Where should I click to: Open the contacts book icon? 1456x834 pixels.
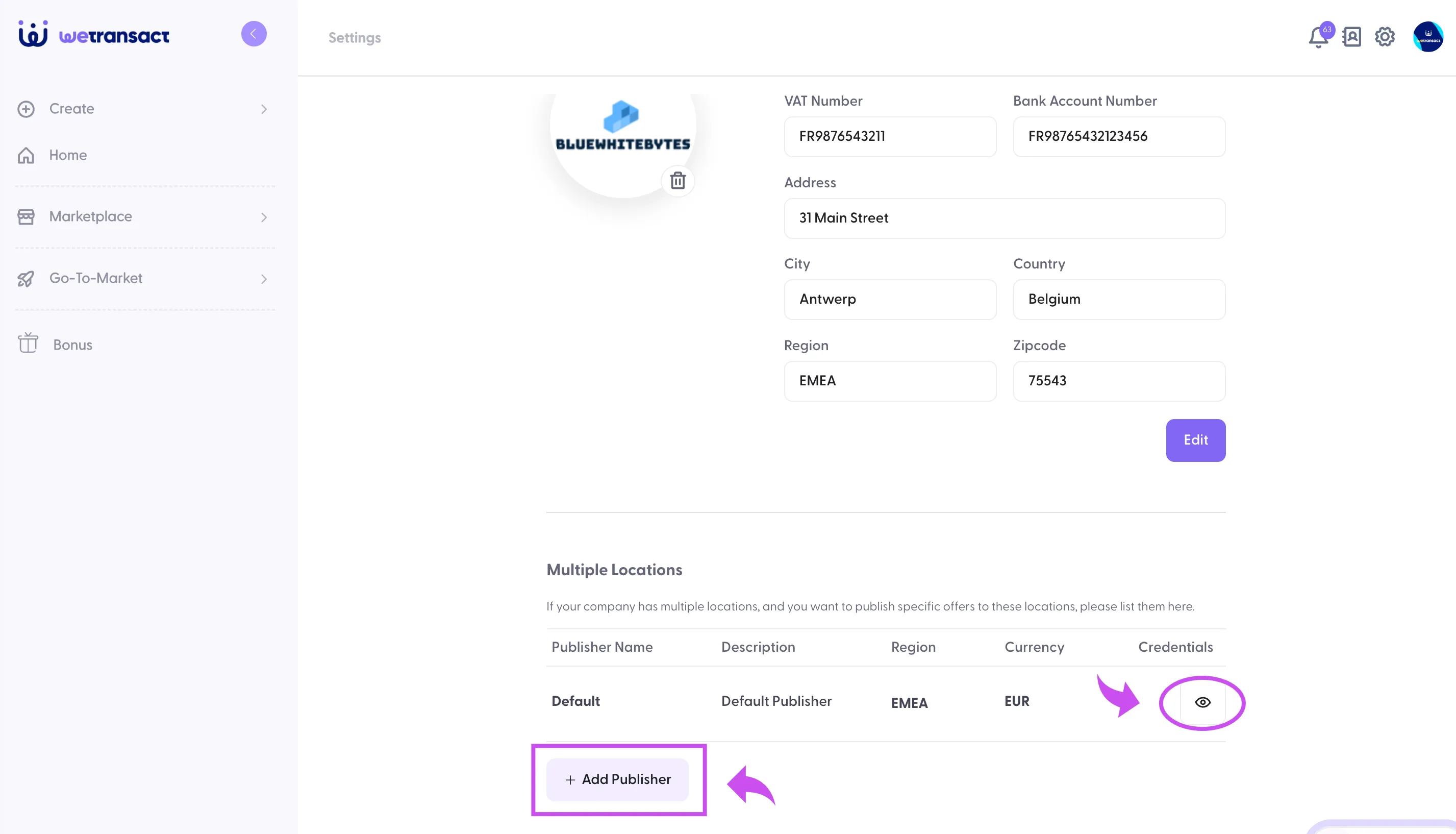[1351, 37]
